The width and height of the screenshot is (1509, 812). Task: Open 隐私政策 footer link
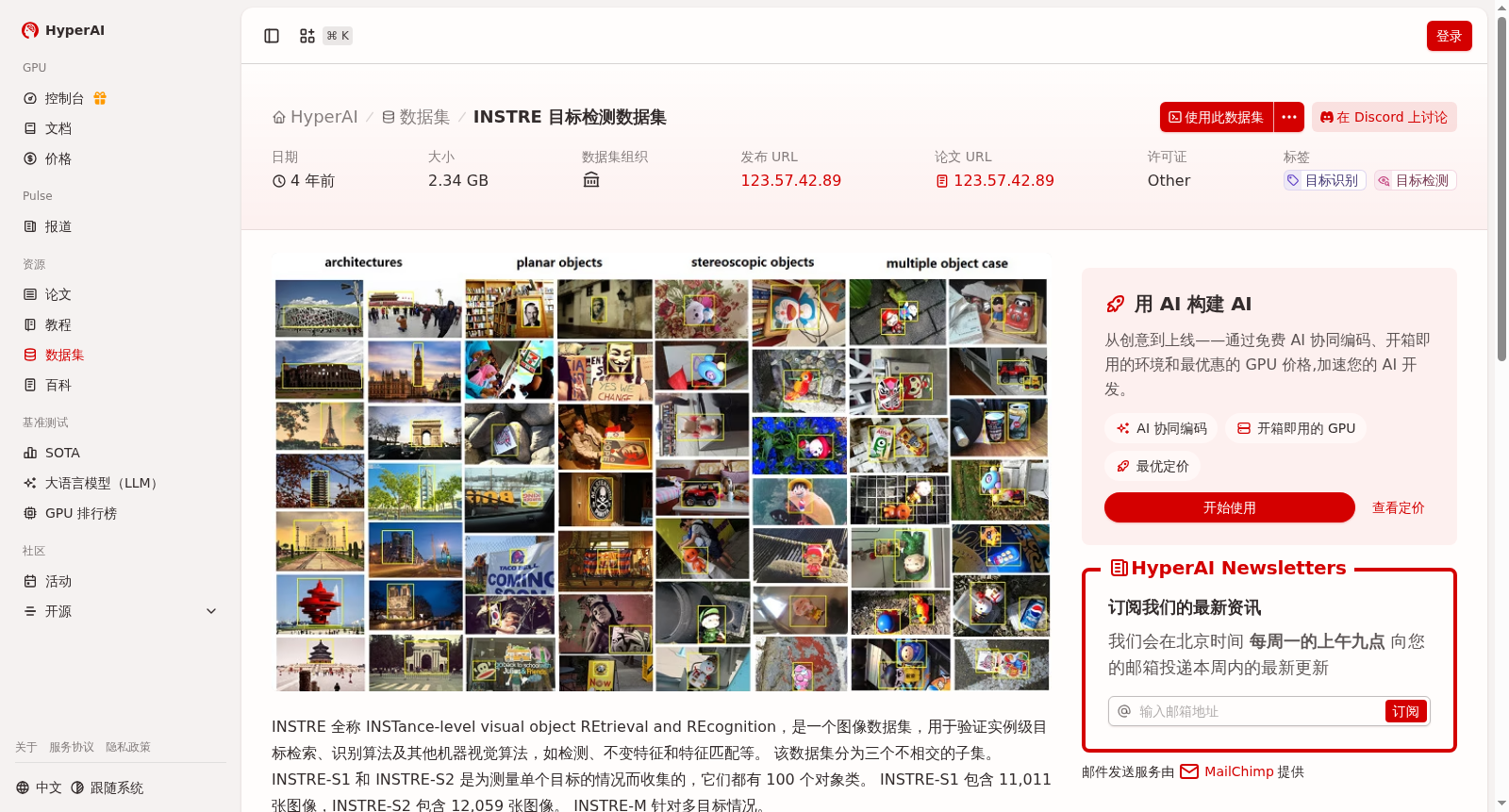click(128, 747)
